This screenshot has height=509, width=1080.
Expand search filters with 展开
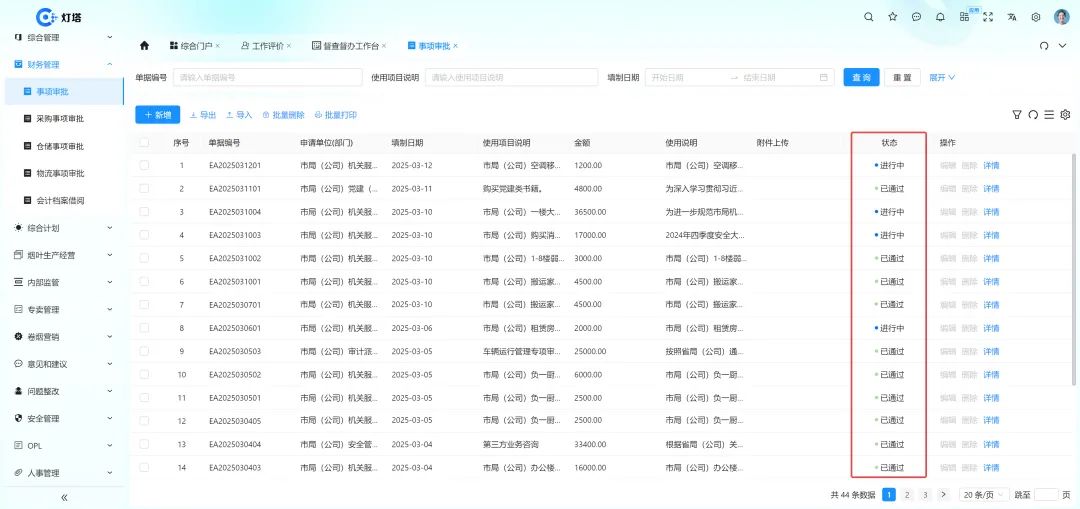[942, 78]
